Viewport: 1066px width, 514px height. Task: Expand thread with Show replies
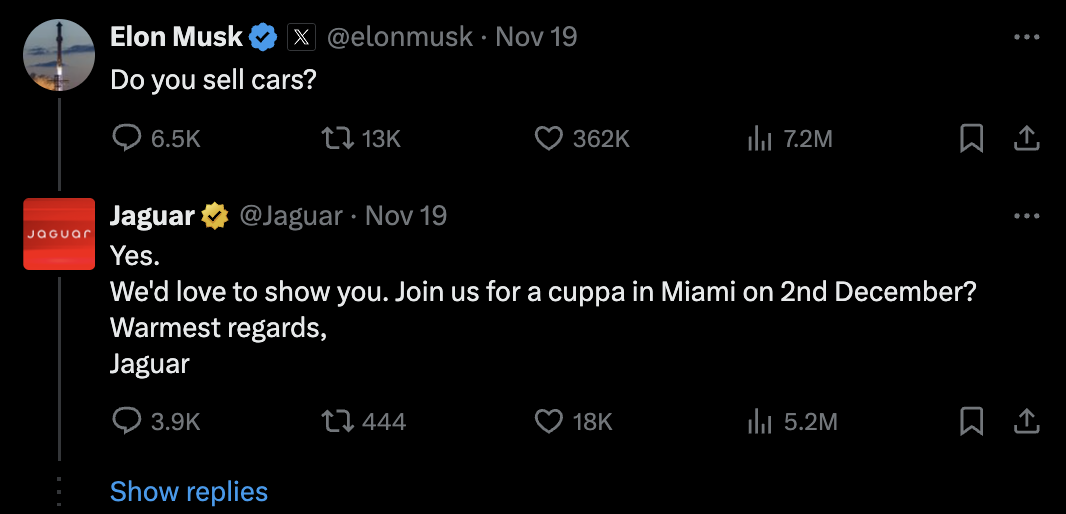(x=189, y=492)
